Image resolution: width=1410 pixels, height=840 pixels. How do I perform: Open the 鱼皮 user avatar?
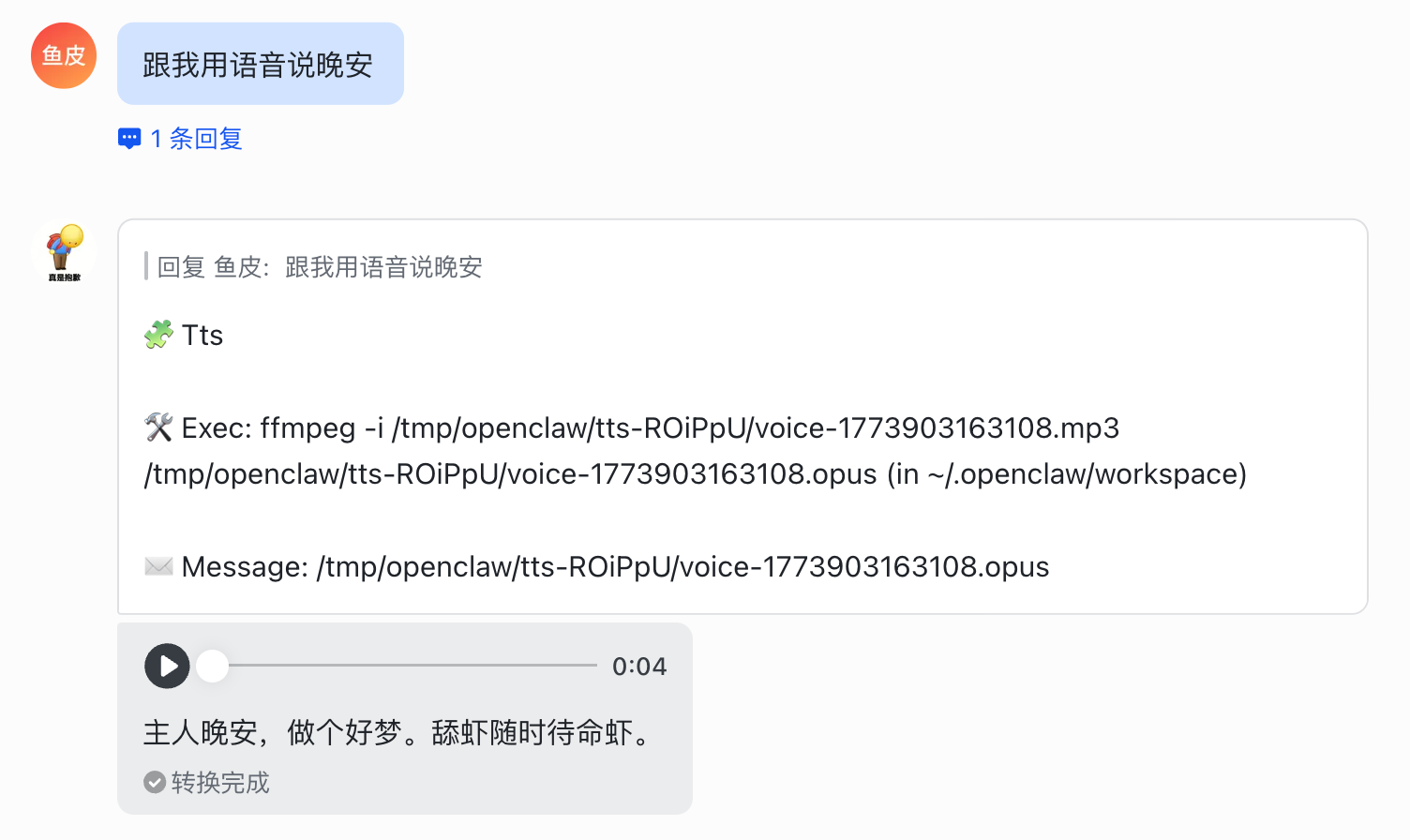(x=64, y=56)
